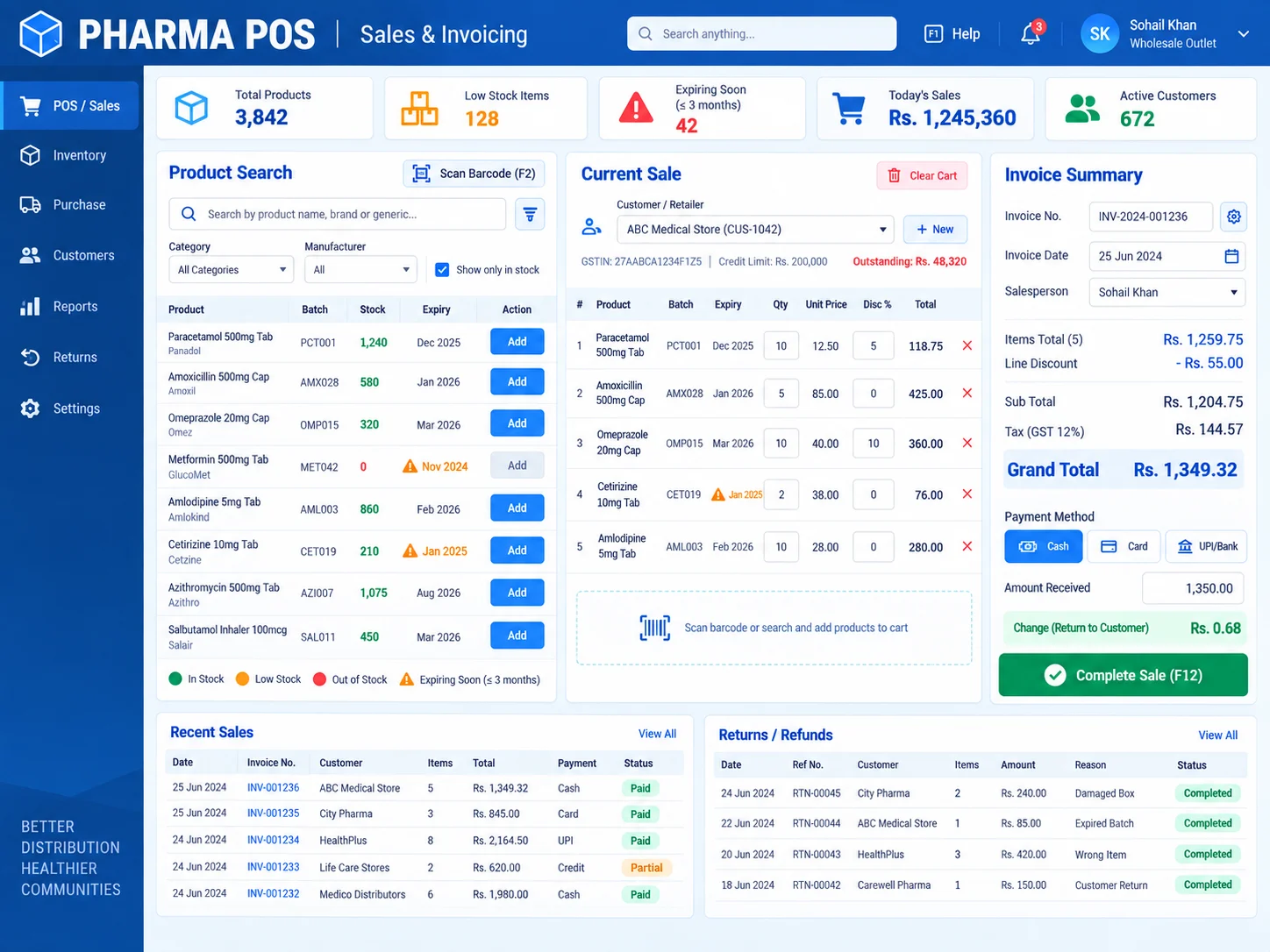The width and height of the screenshot is (1270, 952).
Task: Open the ABC Medical Store customer dropdown
Action: click(755, 230)
